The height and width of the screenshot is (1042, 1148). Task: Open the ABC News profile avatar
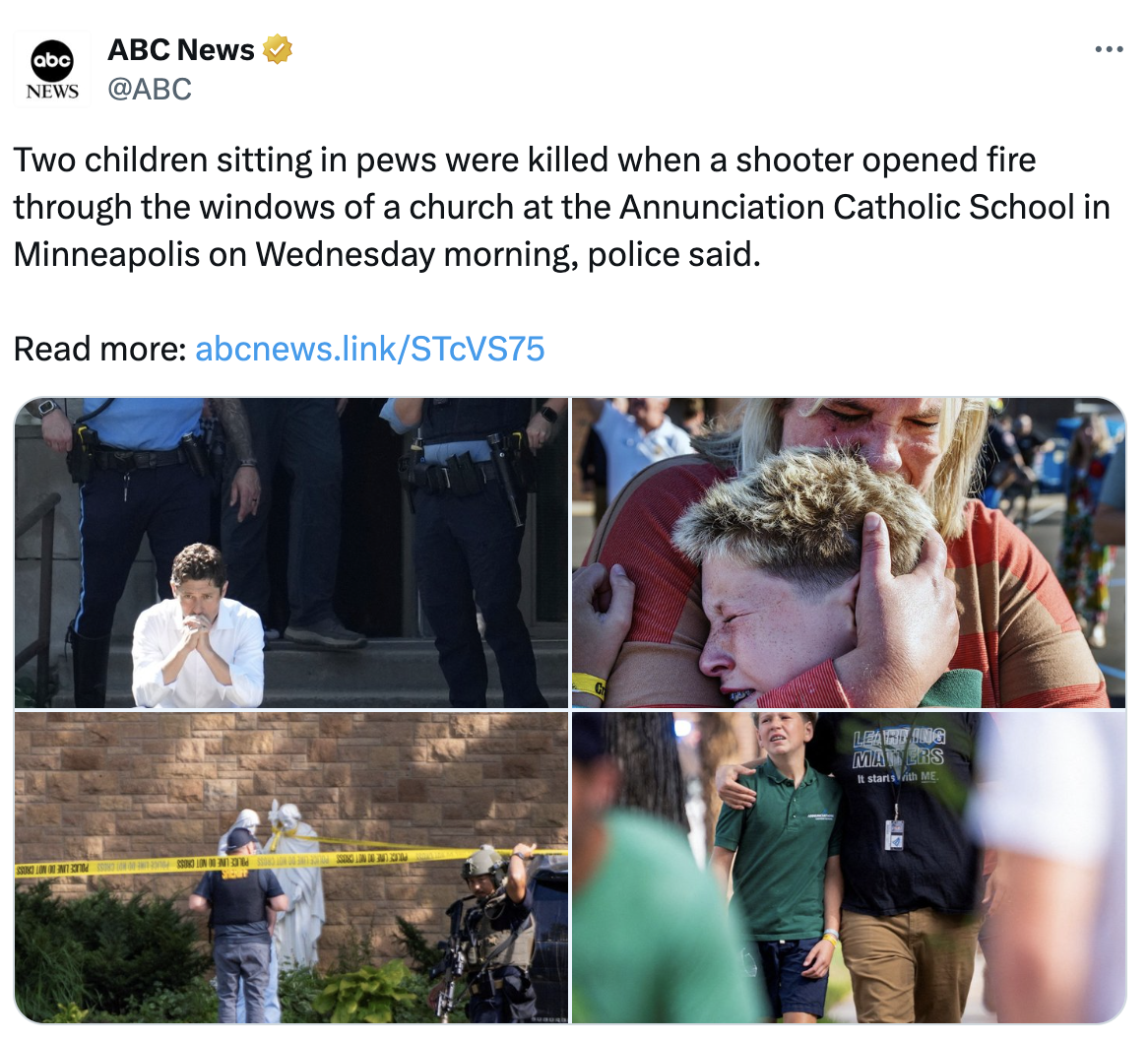tap(52, 69)
